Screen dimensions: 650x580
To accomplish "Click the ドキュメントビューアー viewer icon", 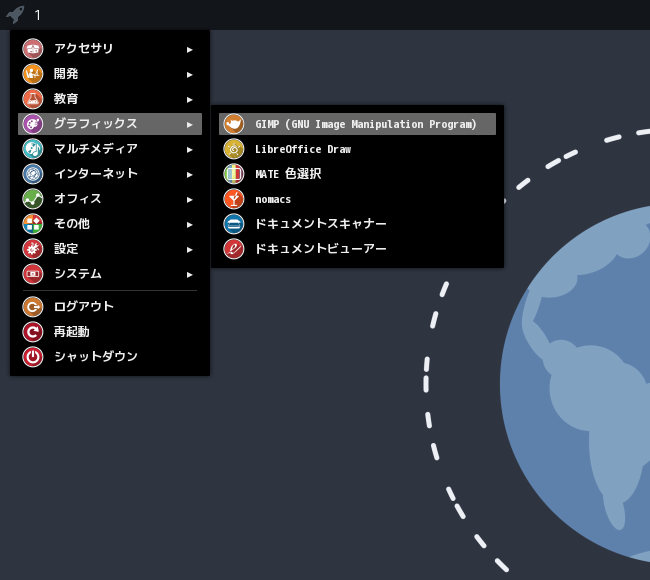I will (x=234, y=249).
